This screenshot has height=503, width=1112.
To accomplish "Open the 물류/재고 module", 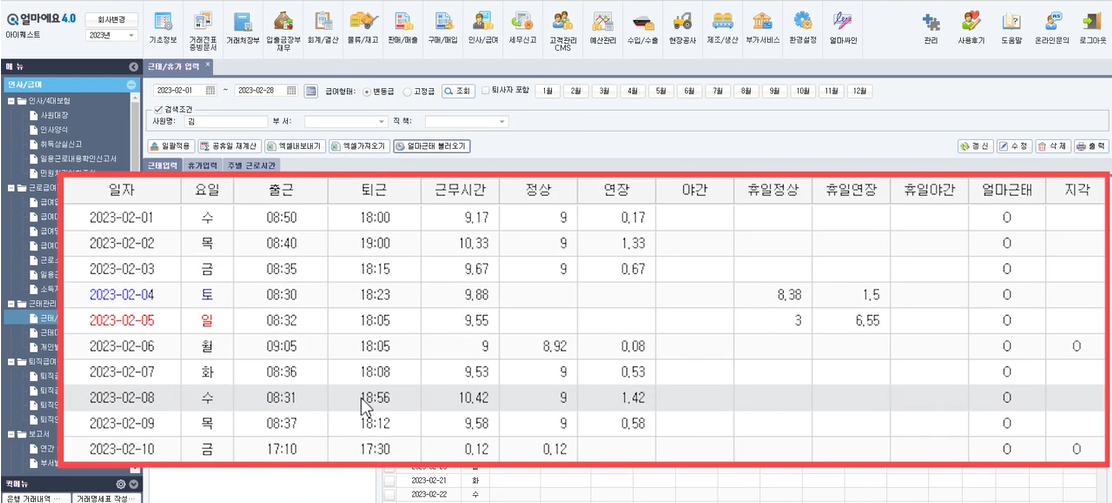I will pos(364,27).
